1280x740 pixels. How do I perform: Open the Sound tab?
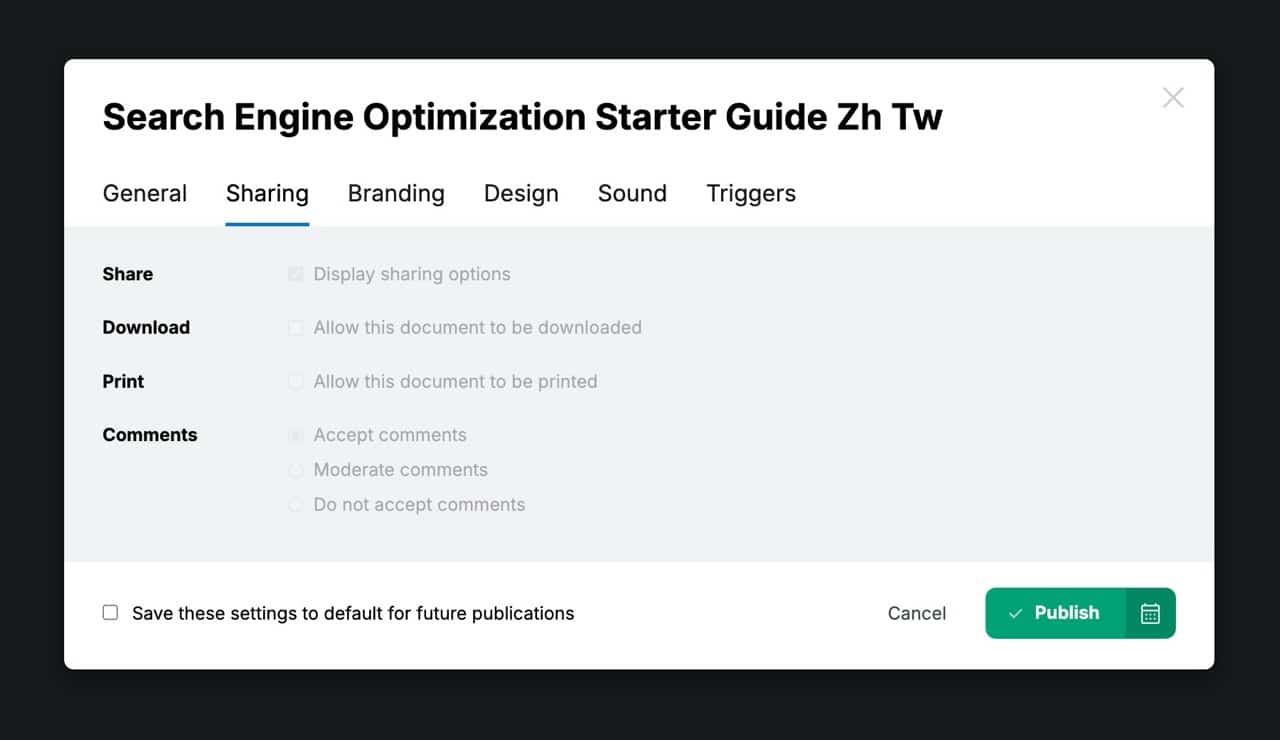[632, 193]
